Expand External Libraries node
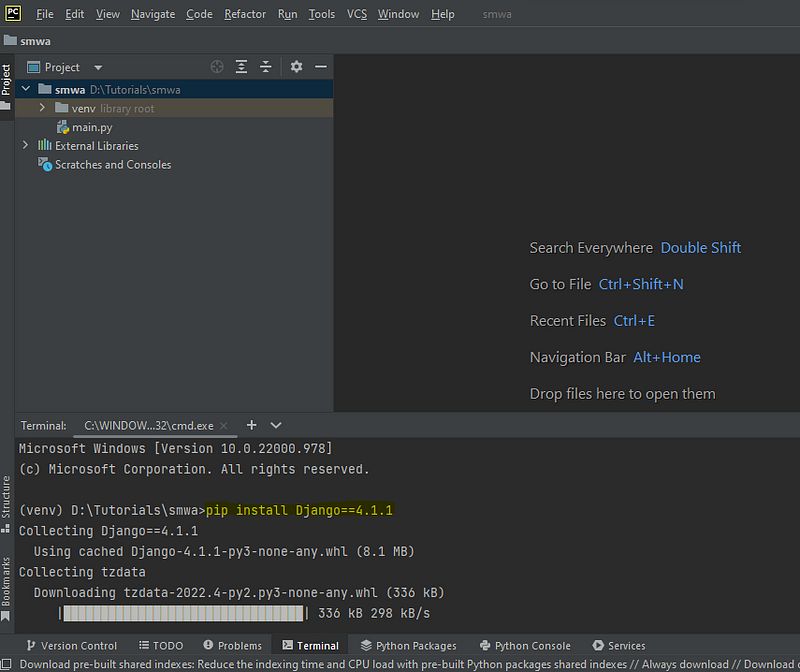The height and width of the screenshot is (672, 800). point(26,145)
